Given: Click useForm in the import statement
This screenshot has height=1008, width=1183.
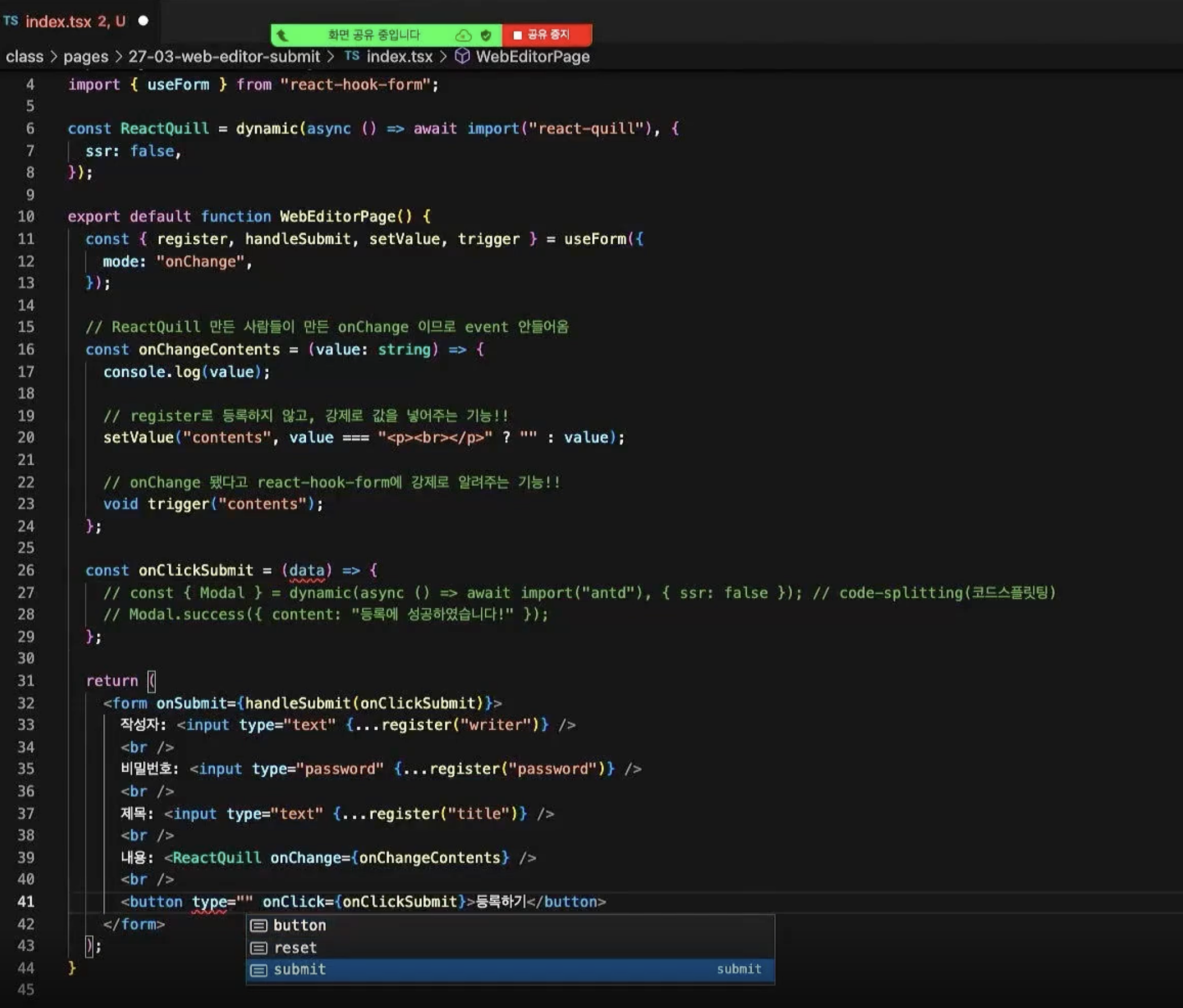Looking at the screenshot, I should [x=178, y=85].
